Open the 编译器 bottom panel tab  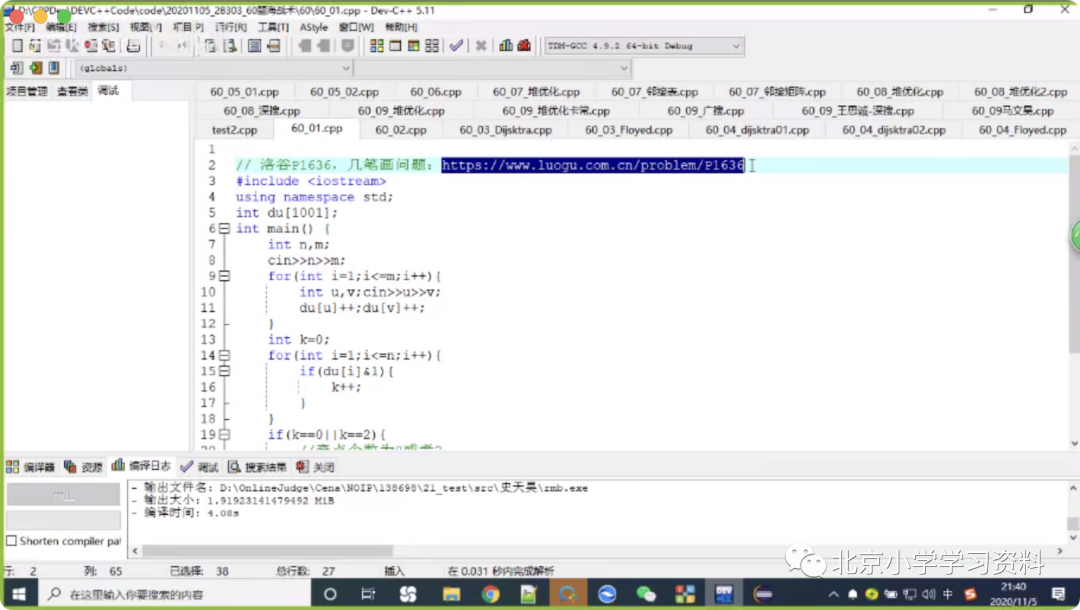click(x=31, y=467)
